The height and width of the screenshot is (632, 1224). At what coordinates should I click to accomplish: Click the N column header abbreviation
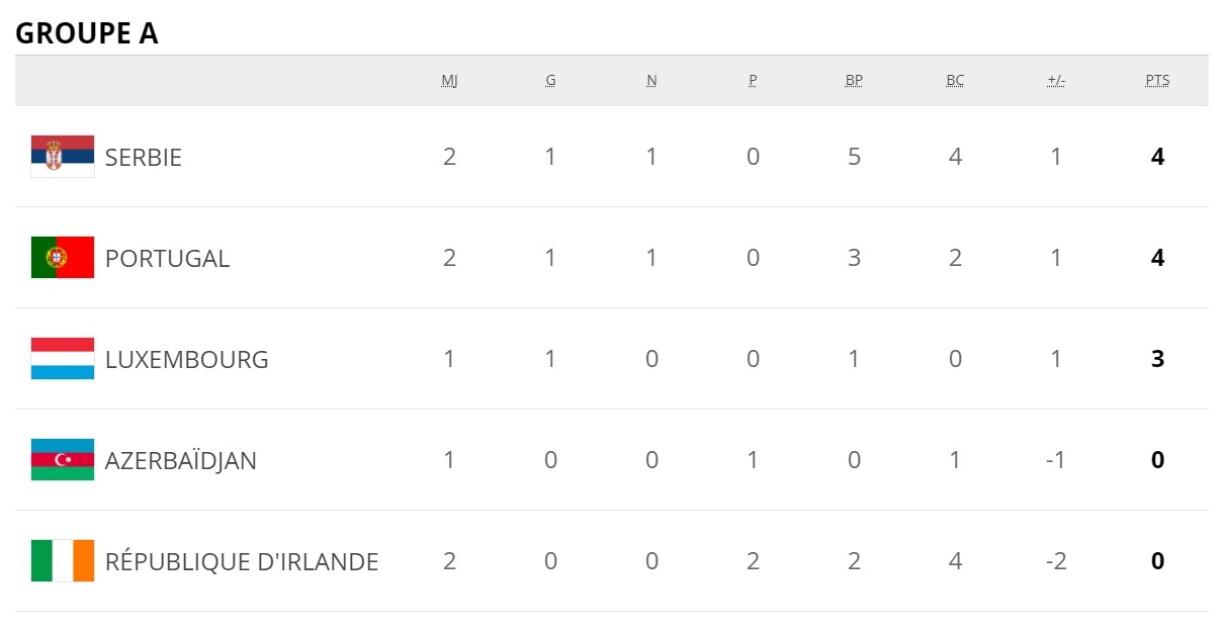pyautogui.click(x=651, y=81)
